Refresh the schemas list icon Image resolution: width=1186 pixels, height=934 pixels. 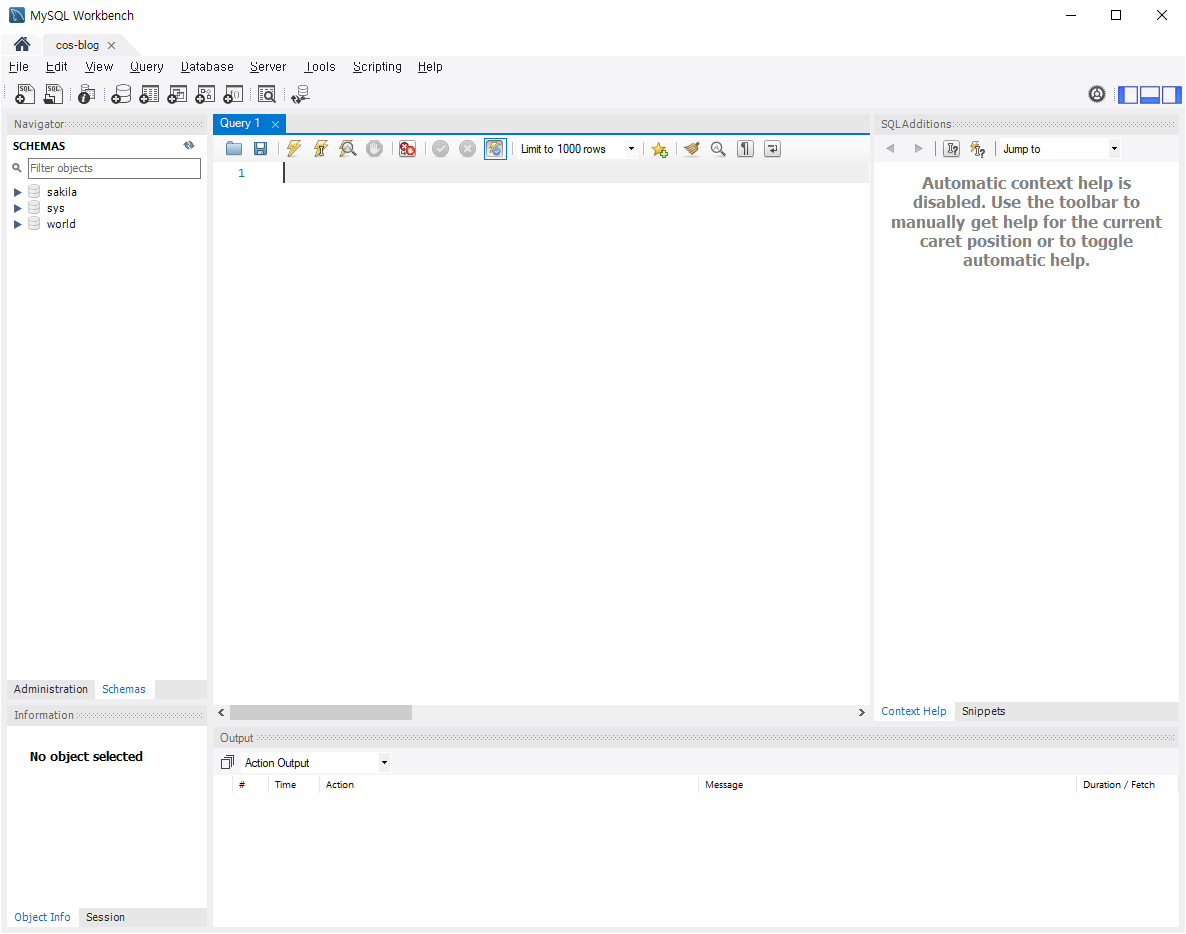189,145
